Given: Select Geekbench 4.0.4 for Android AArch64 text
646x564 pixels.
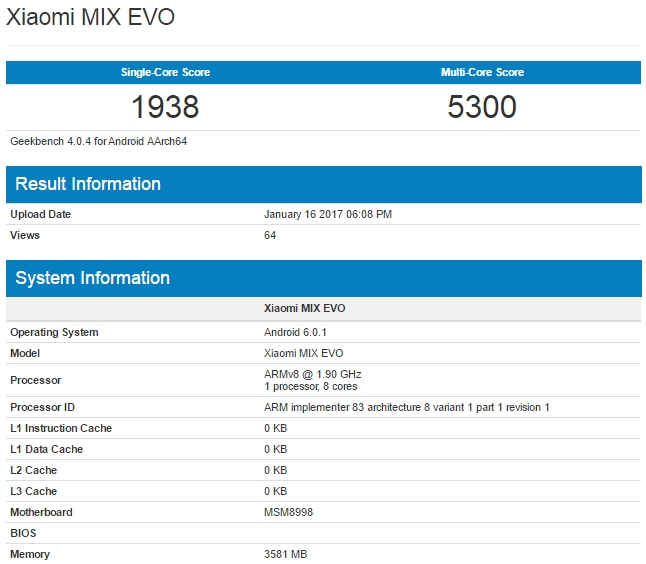Looking at the screenshot, I should pyautogui.click(x=98, y=141).
